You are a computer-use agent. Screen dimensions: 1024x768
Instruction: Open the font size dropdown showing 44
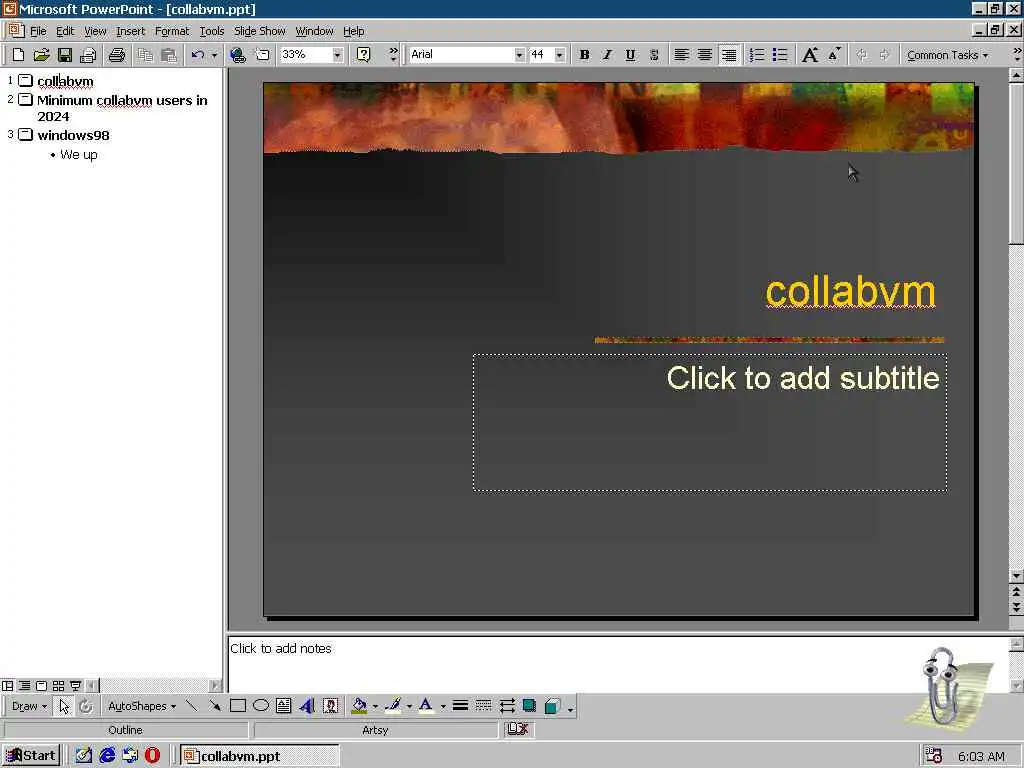pos(559,55)
